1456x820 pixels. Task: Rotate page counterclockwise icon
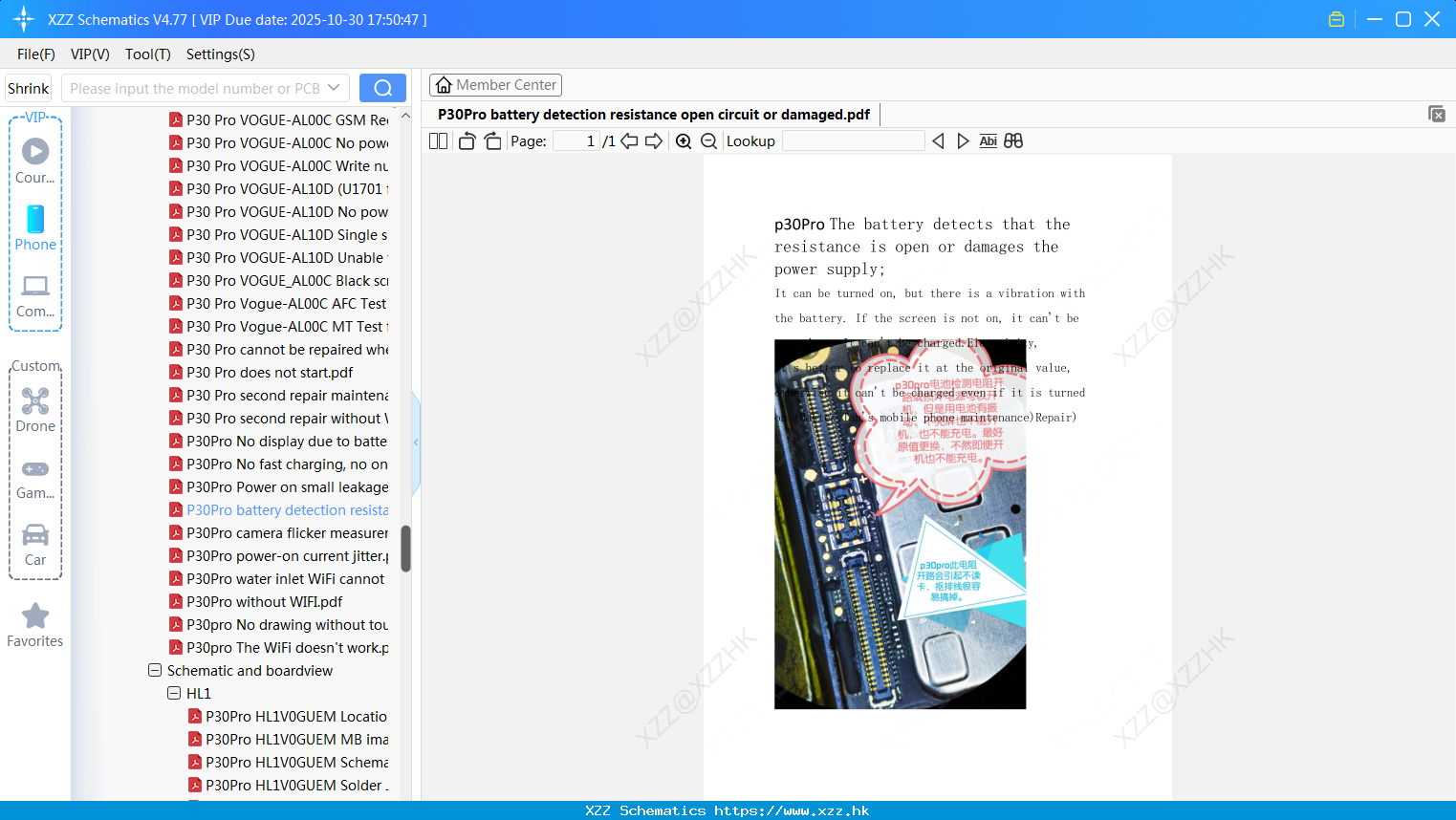(467, 141)
